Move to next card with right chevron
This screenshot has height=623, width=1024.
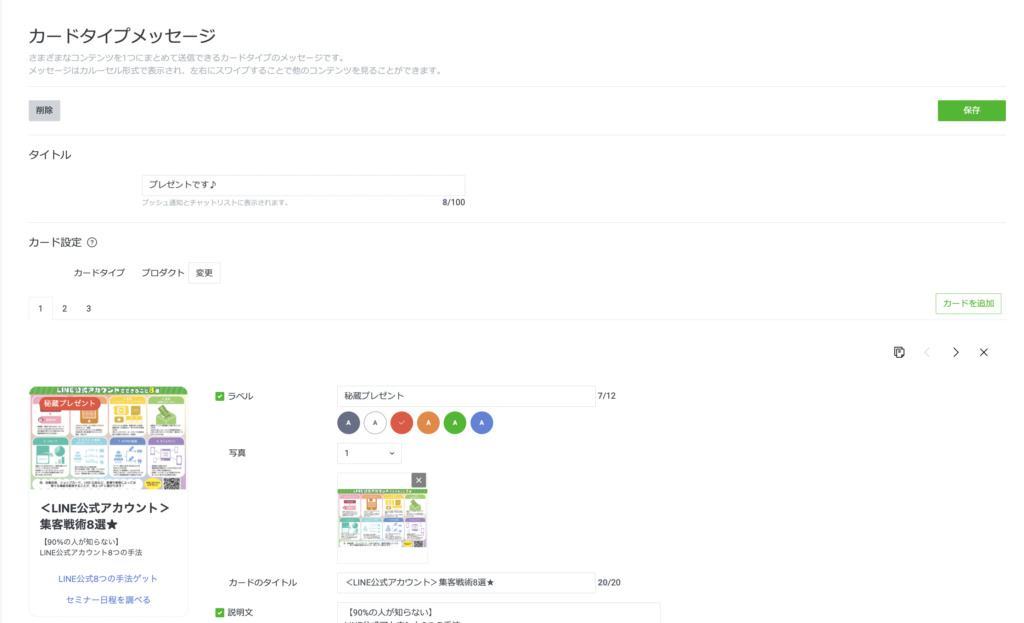955,352
